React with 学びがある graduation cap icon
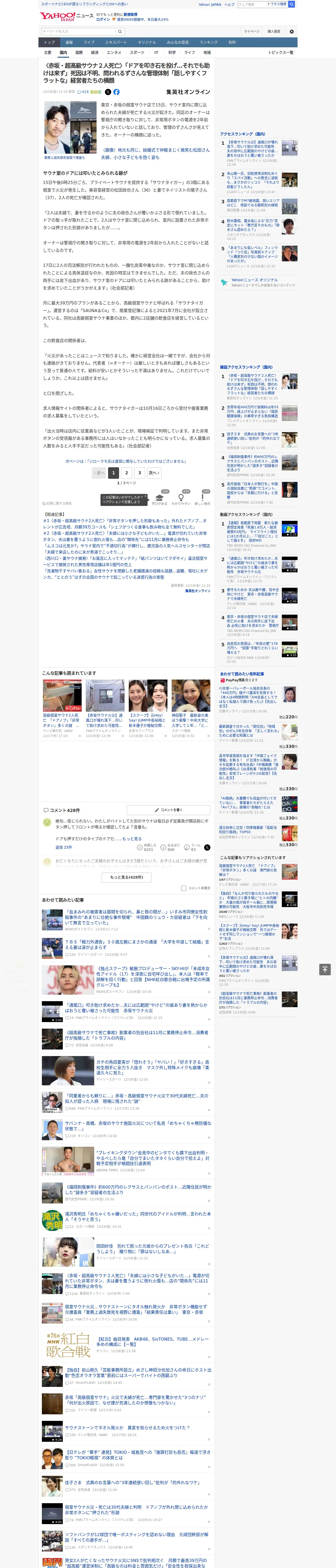This screenshot has width=336, height=1568. (x=160, y=497)
